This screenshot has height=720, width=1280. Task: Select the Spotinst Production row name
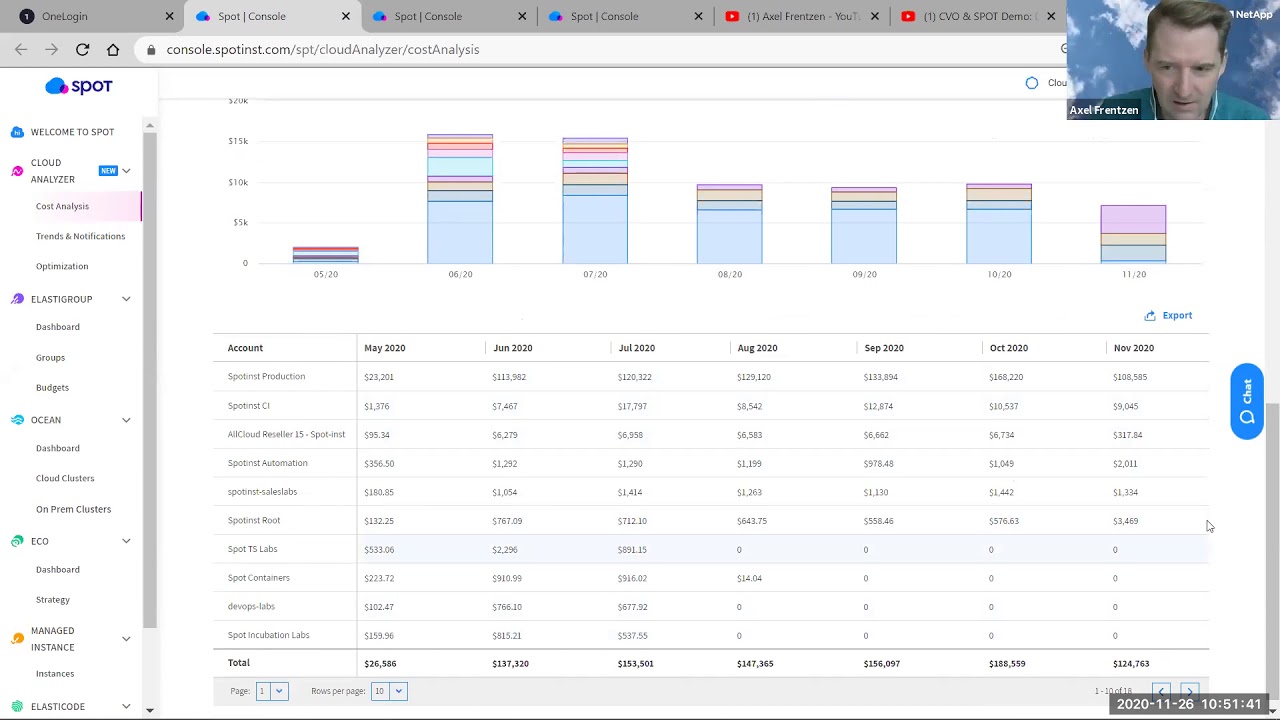pos(266,377)
